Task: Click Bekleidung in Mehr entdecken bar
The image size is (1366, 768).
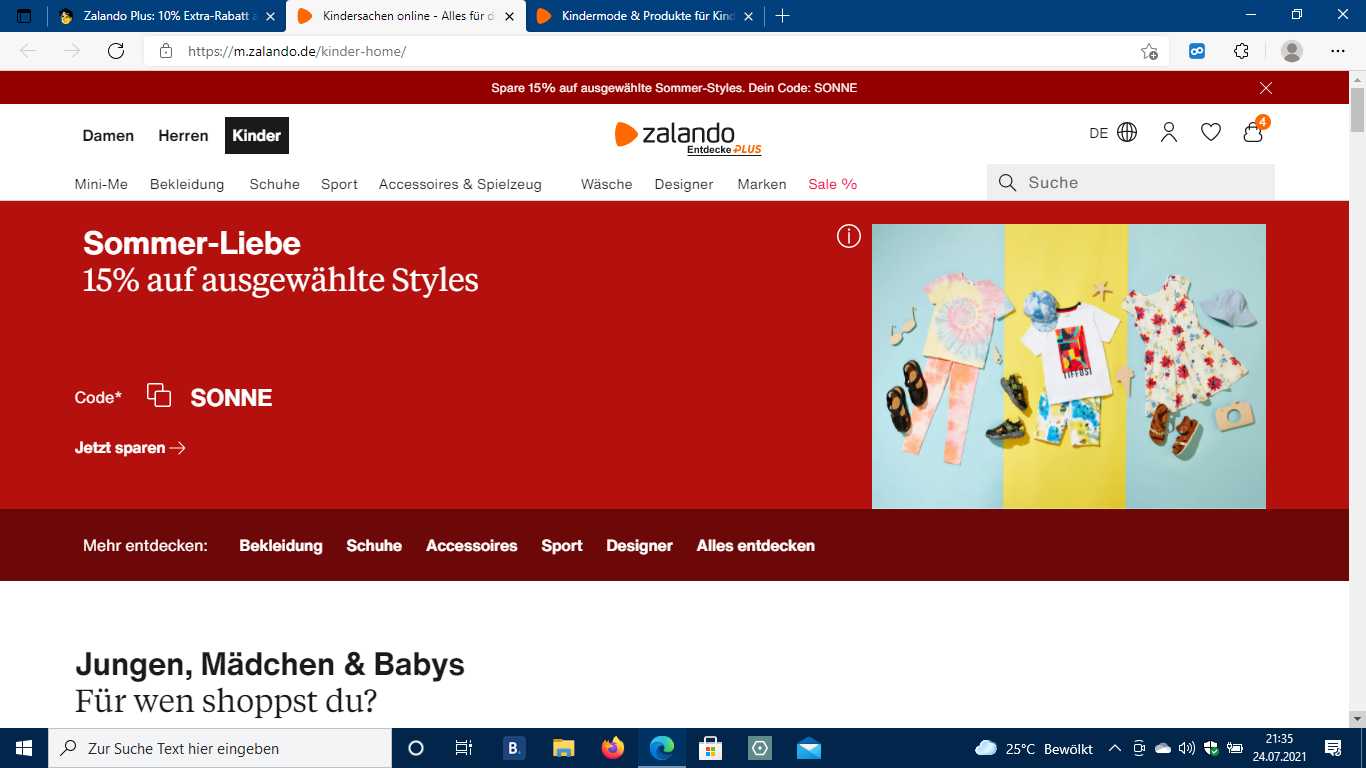Action: pos(281,546)
